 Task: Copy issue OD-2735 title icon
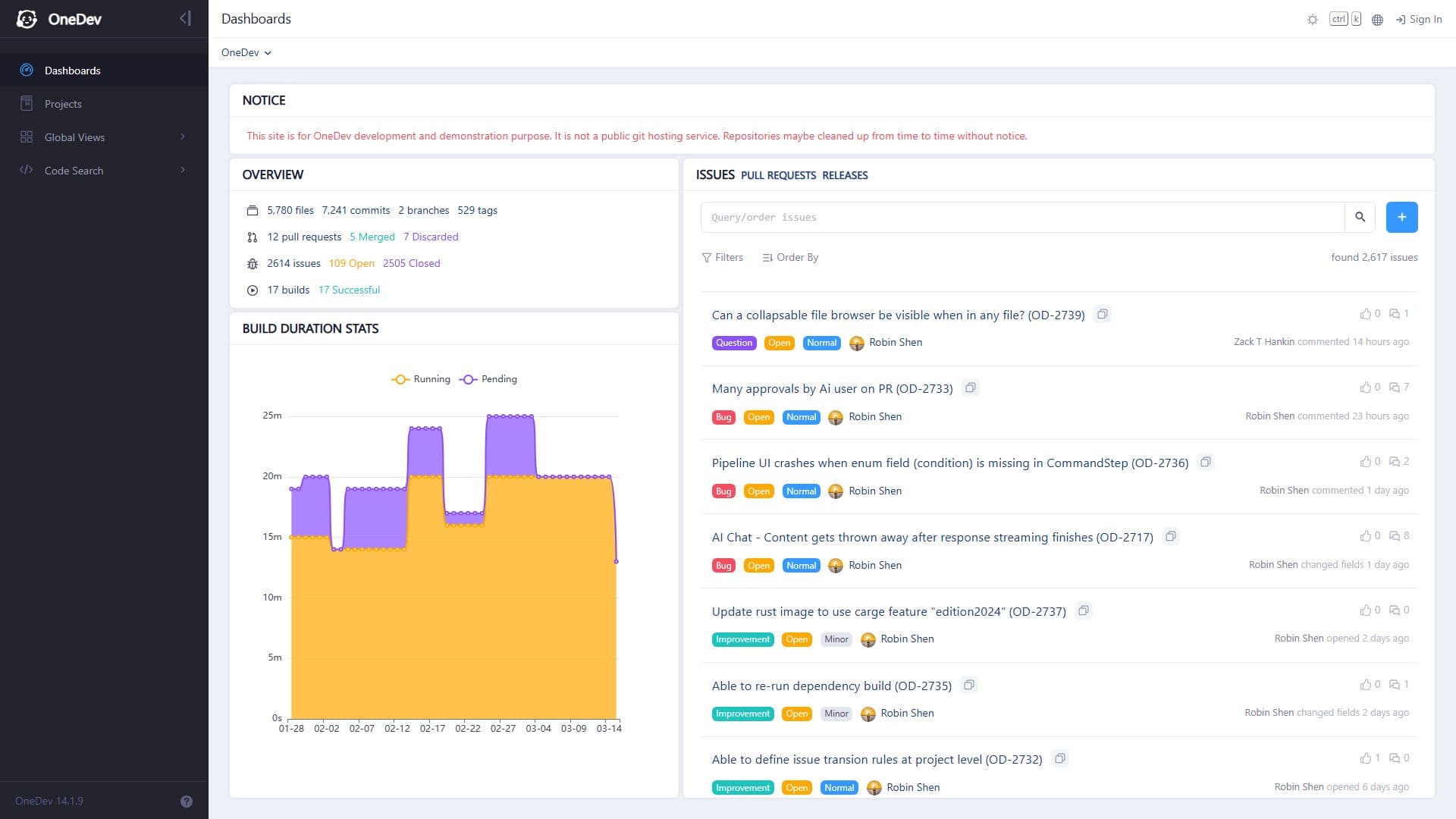tap(969, 685)
